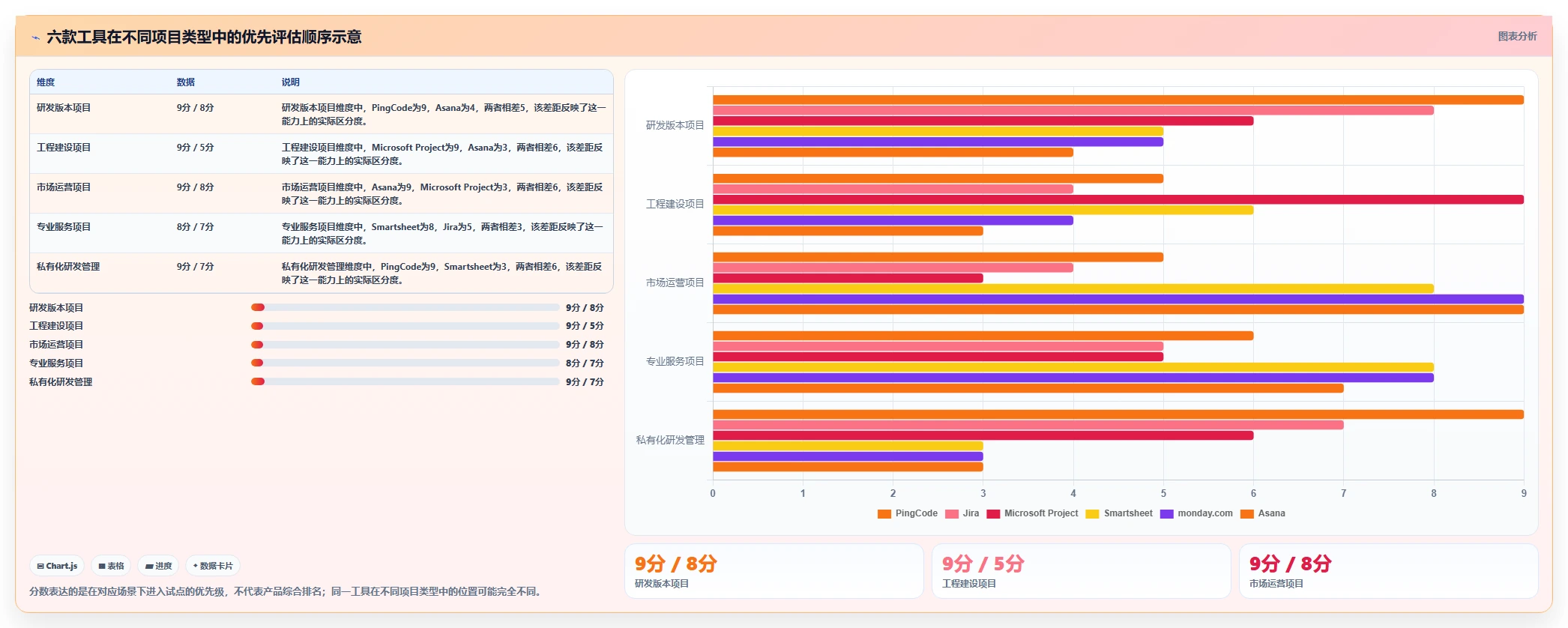Toggle the Asana legend color box
Viewport: 1568px width, 628px height.
1247,513
